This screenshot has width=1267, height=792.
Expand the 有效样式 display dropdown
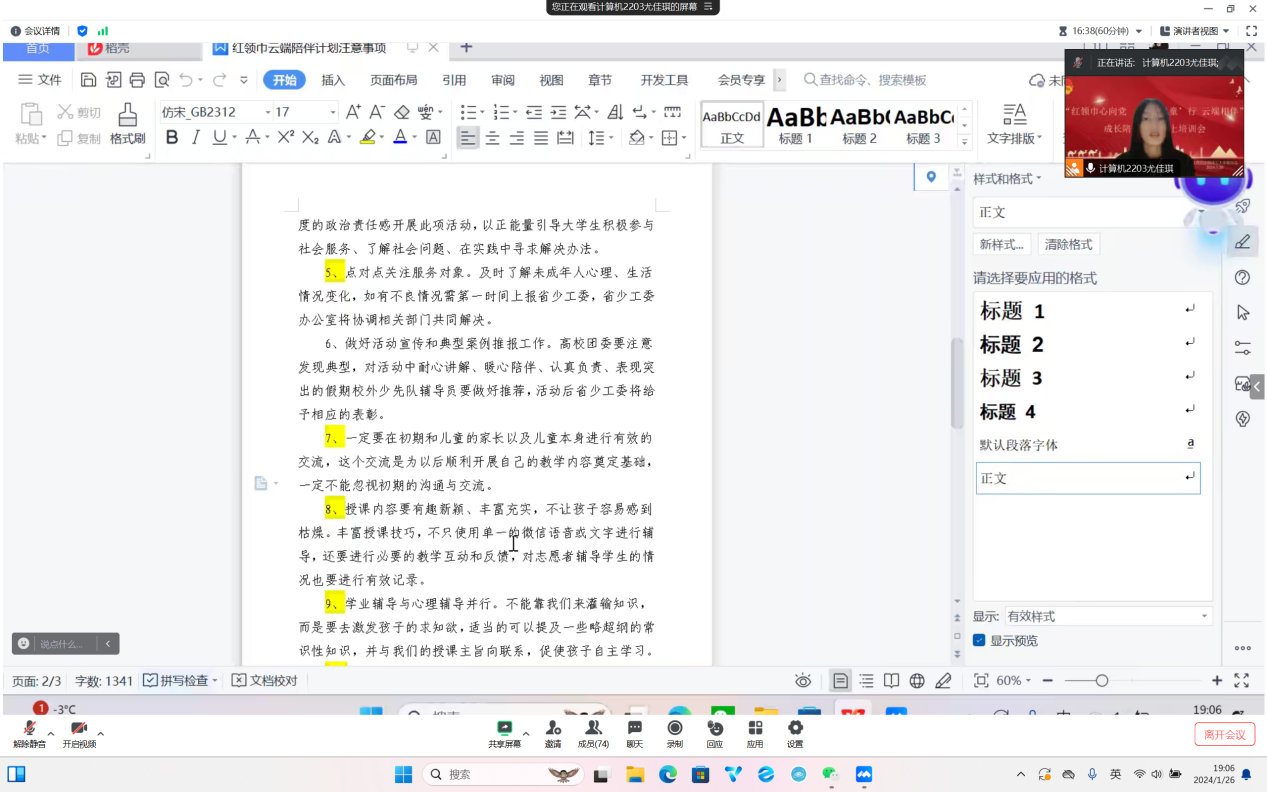click(1108, 616)
